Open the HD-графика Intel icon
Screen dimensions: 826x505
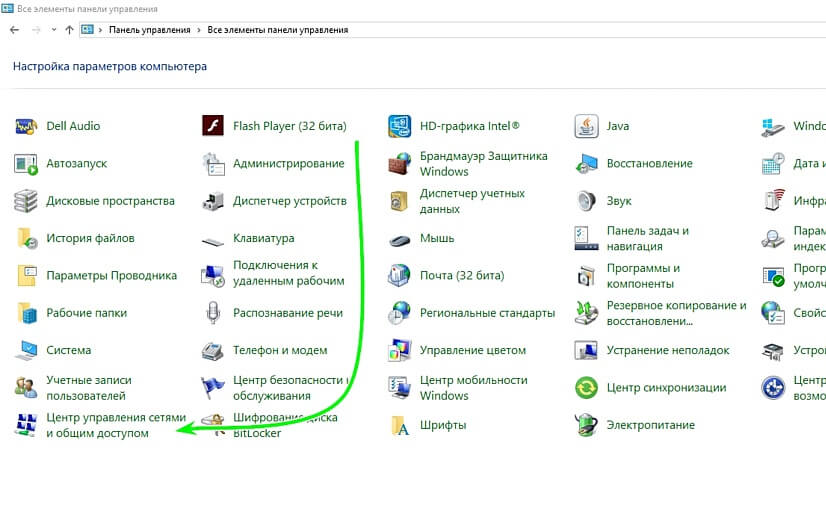pos(399,127)
